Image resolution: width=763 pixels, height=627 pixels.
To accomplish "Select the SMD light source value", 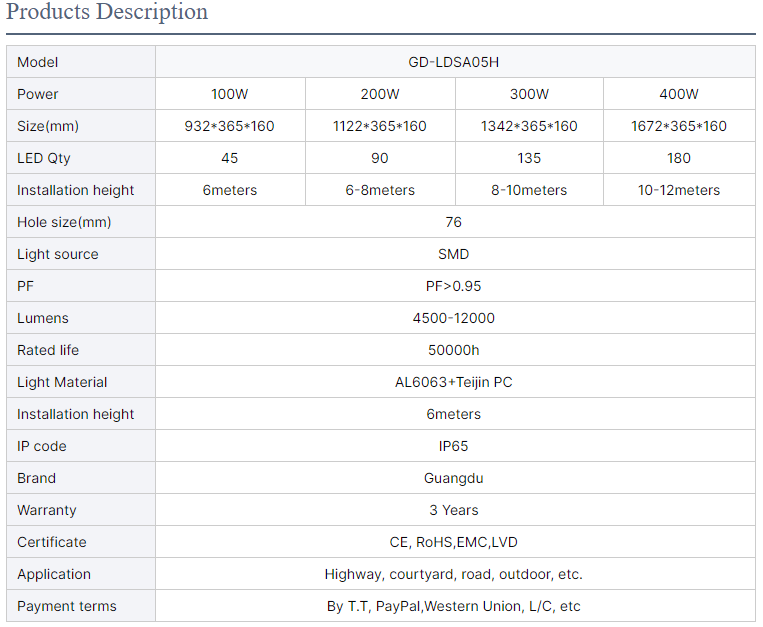I will coord(454,254).
